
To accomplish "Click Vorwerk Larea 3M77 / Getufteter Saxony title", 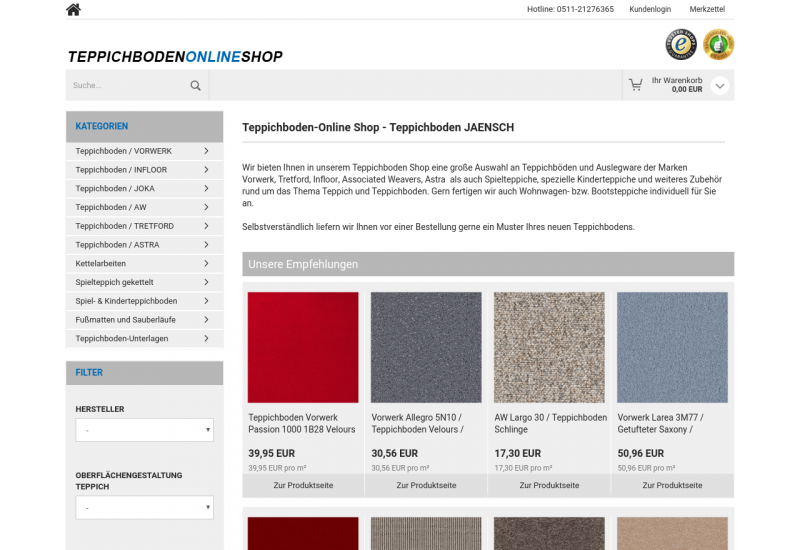I will pos(660,423).
